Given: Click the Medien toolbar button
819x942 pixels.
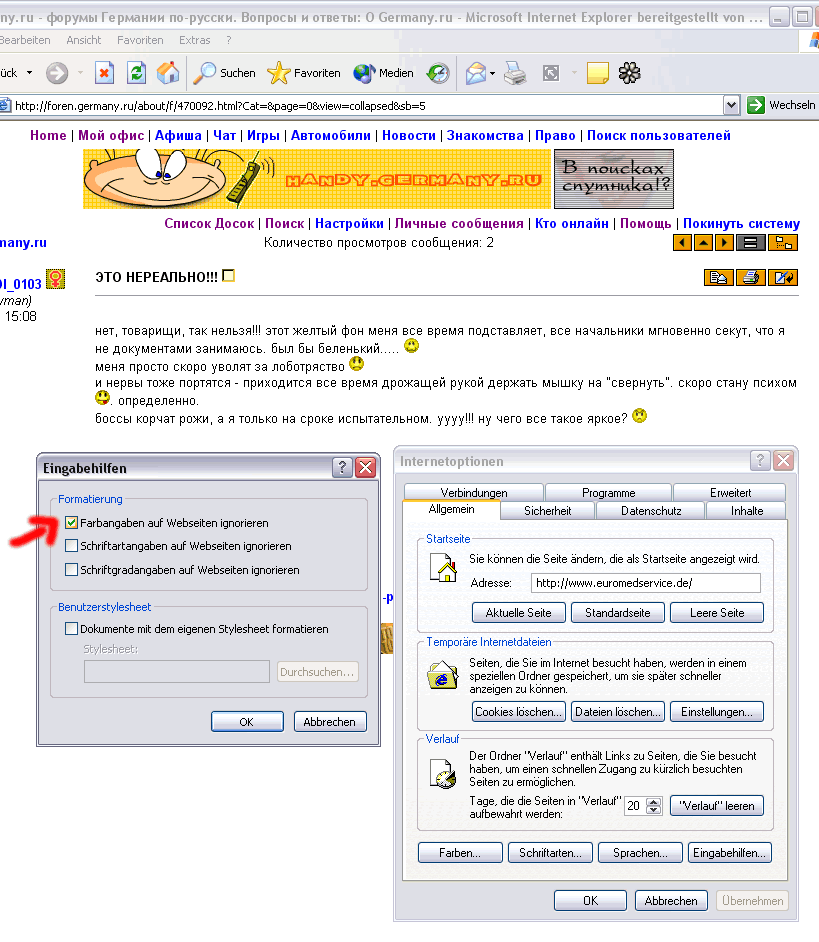Looking at the screenshot, I should (x=383, y=73).
